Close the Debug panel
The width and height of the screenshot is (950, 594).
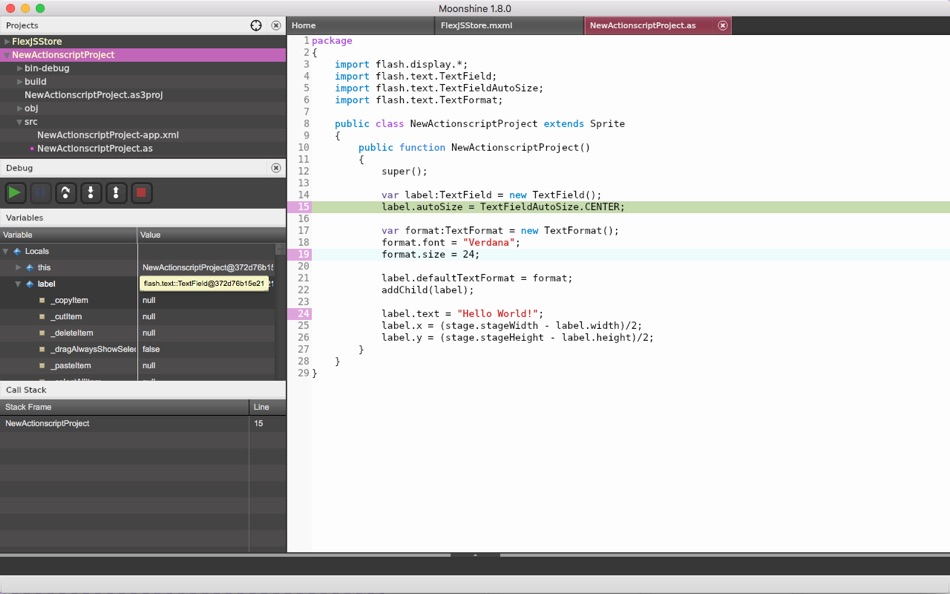276,168
